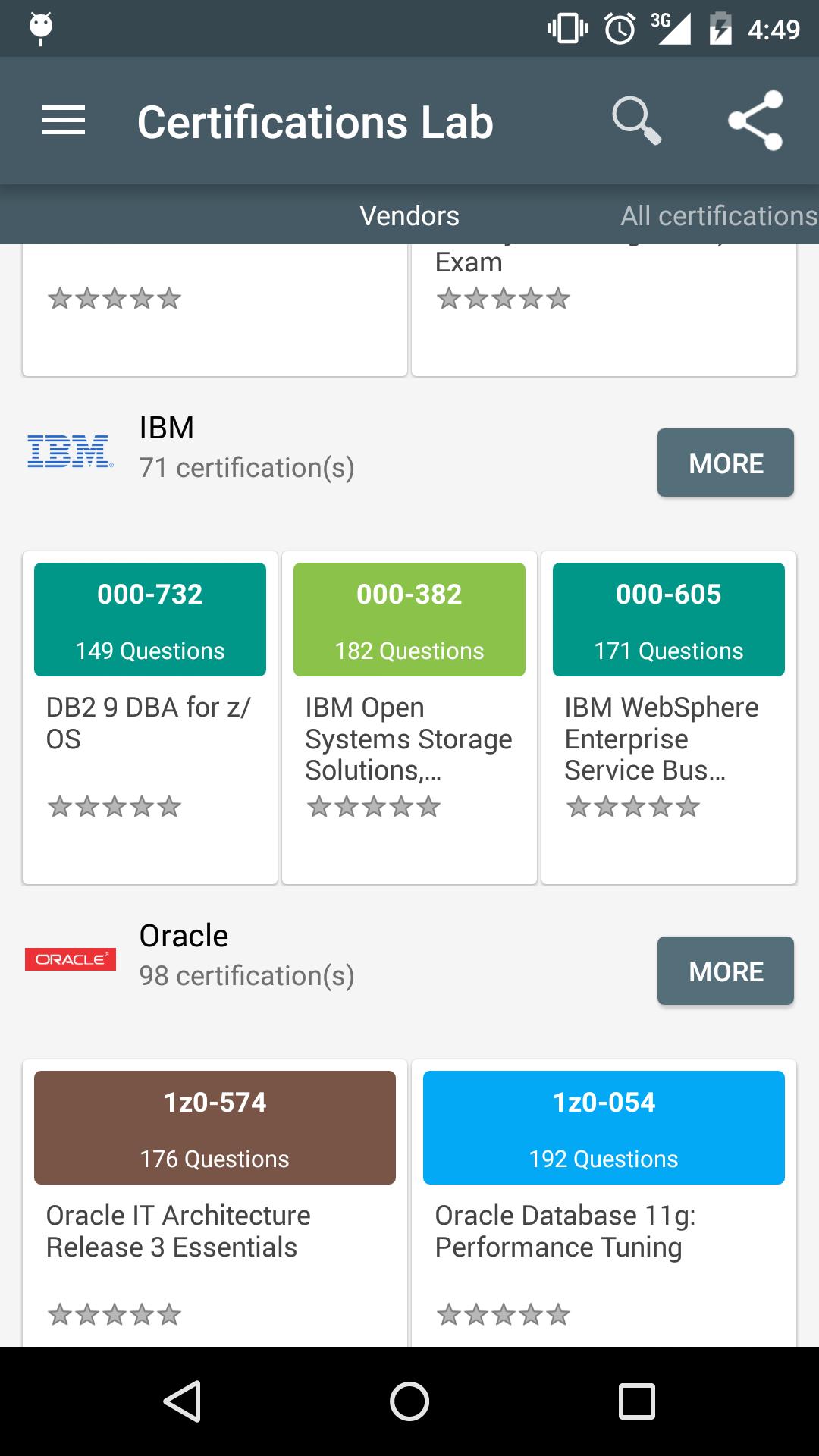Open exam 1z0-574 with 176 Questions
Viewport: 819px width, 1456px height.
coord(215,1128)
